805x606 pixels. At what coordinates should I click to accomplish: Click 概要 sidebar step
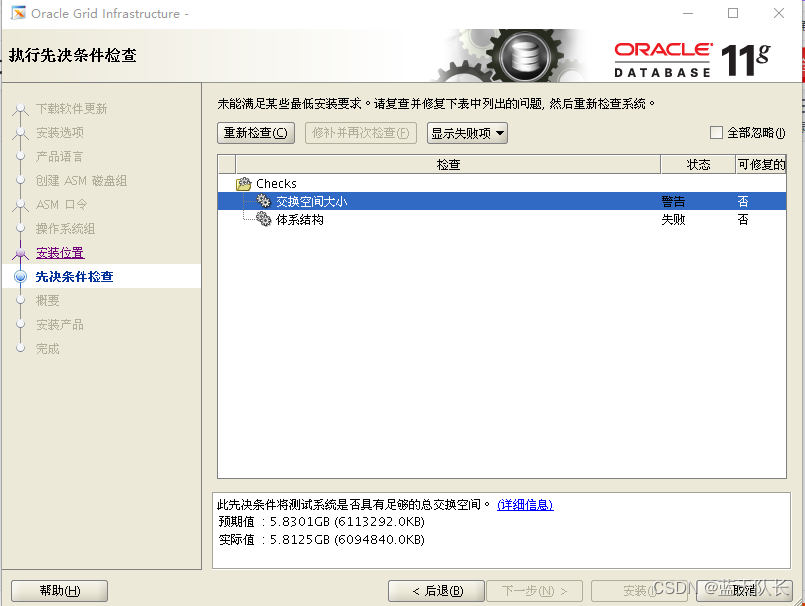pos(48,300)
